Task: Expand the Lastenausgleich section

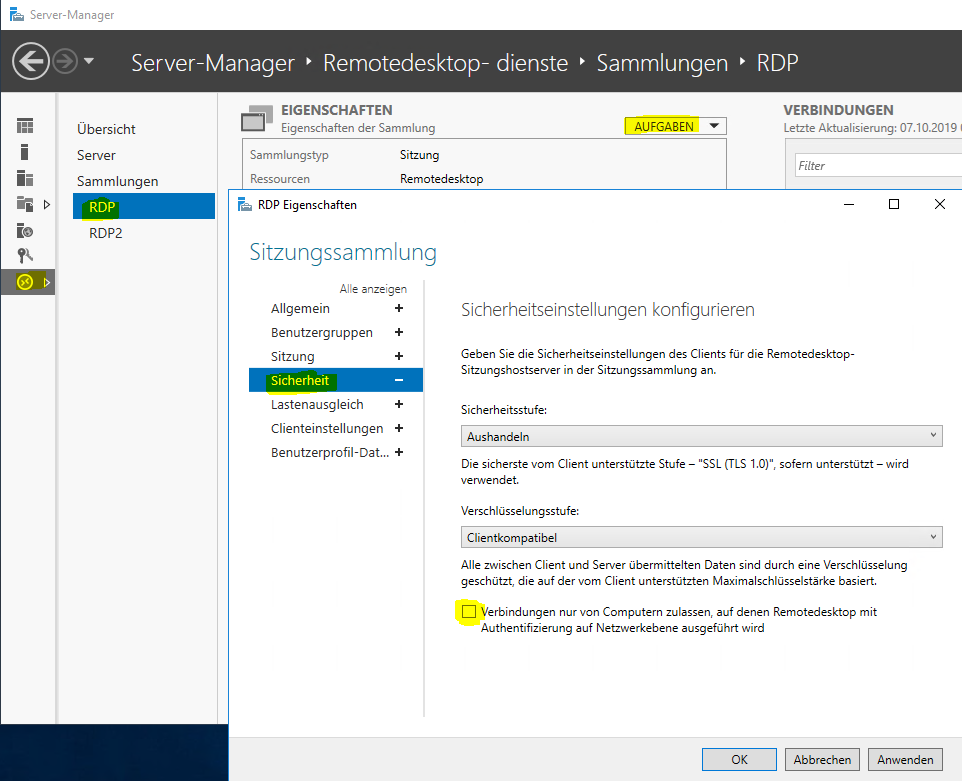Action: click(399, 404)
